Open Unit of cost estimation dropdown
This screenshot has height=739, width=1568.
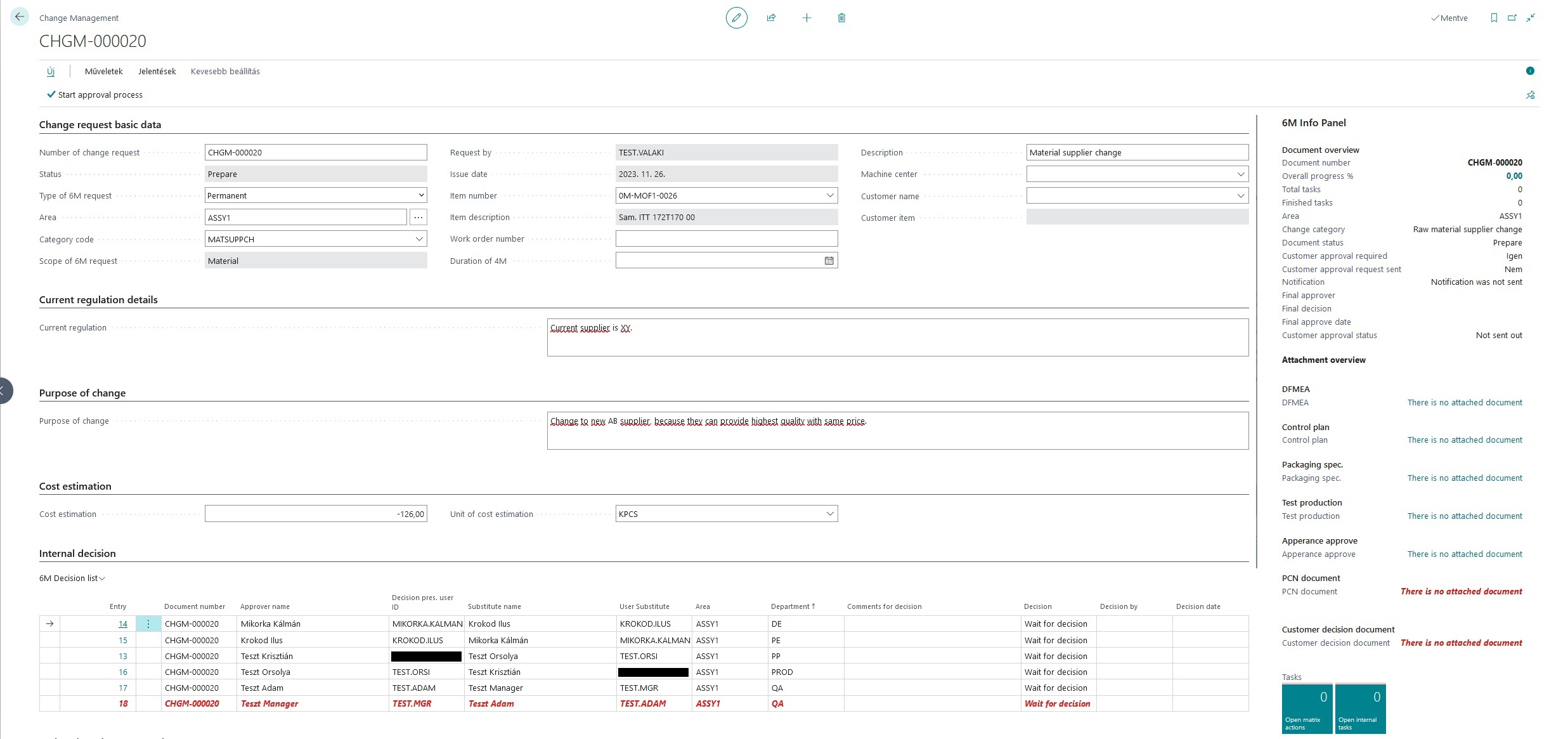point(830,514)
